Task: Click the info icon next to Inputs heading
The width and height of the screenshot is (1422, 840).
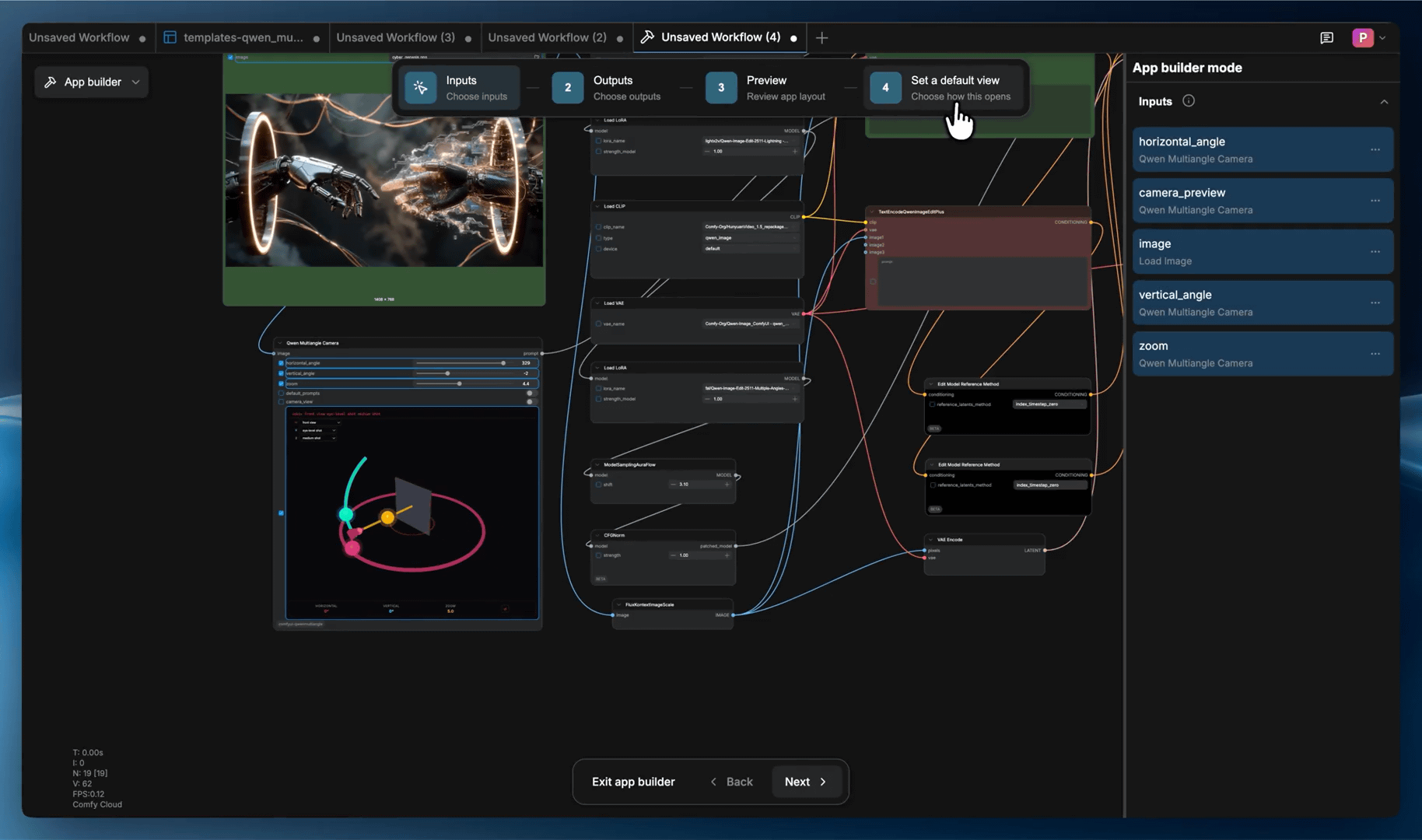Action: point(1189,101)
